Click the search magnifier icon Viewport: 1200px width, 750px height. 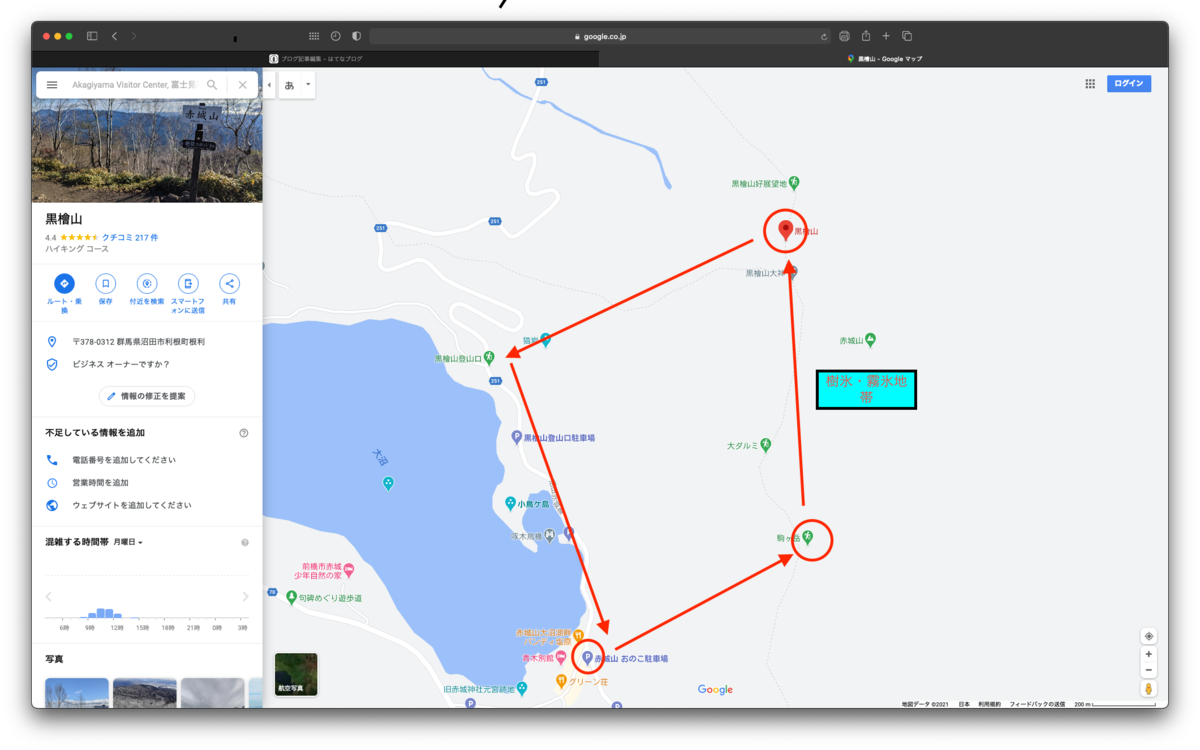click(x=212, y=85)
